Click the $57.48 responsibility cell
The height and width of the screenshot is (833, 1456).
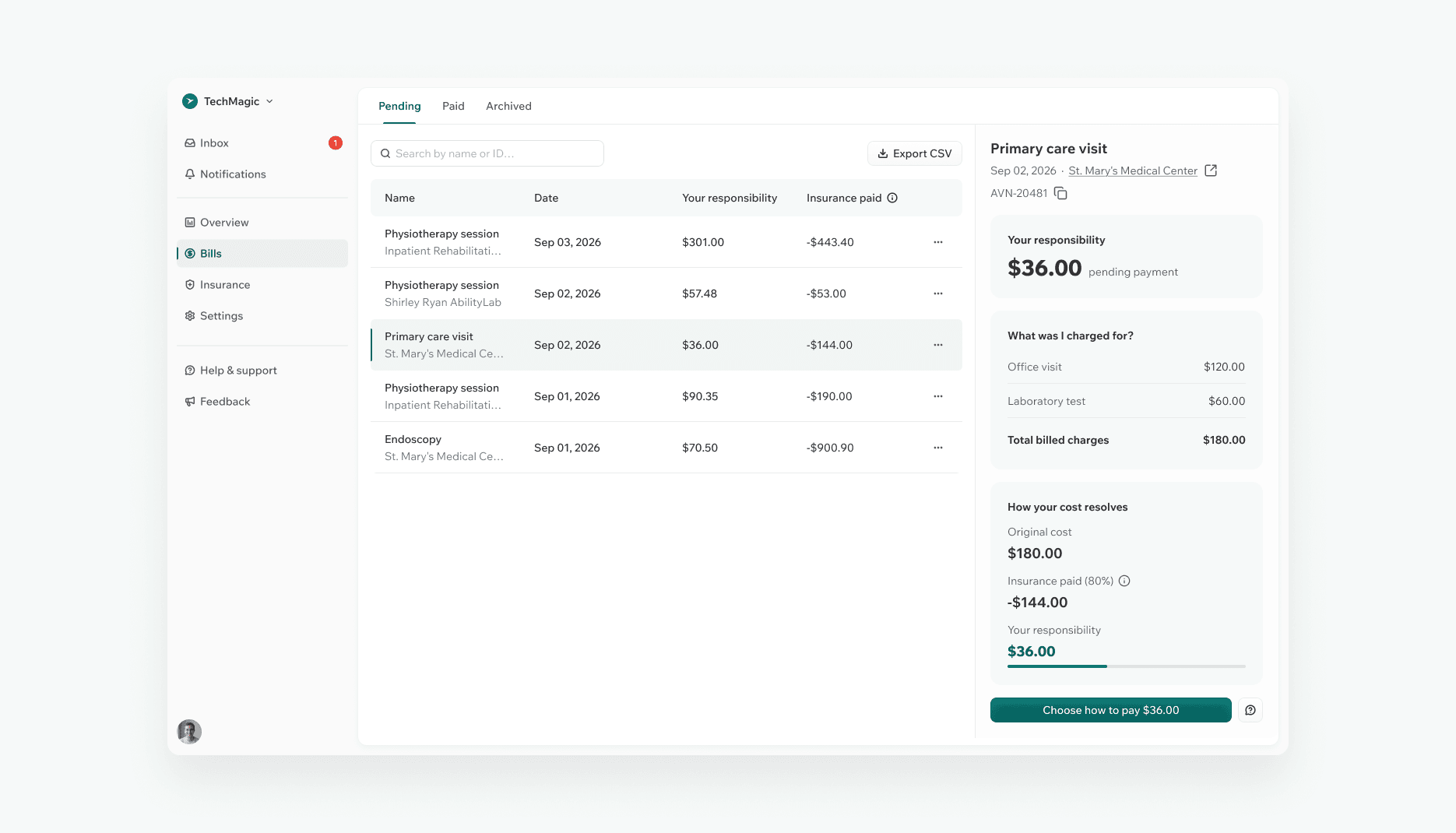coord(699,293)
